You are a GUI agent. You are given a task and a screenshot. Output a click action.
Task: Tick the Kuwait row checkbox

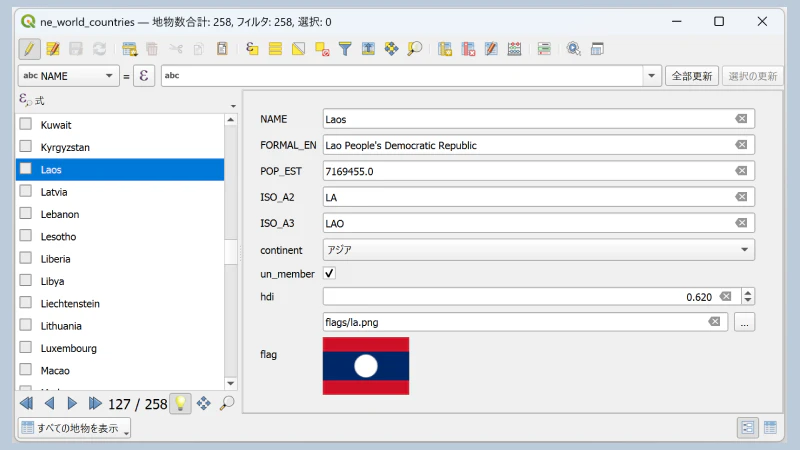pos(26,125)
